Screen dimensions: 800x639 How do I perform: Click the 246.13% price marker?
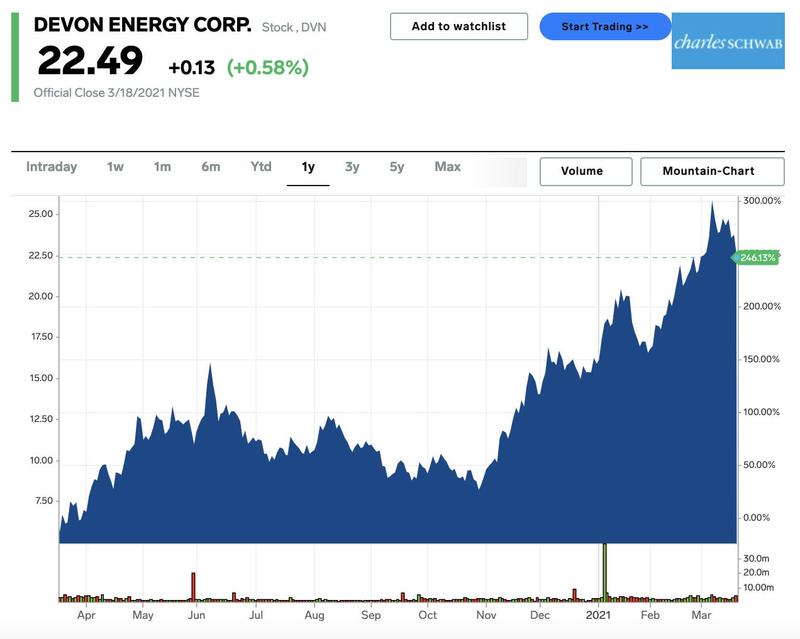coord(756,258)
